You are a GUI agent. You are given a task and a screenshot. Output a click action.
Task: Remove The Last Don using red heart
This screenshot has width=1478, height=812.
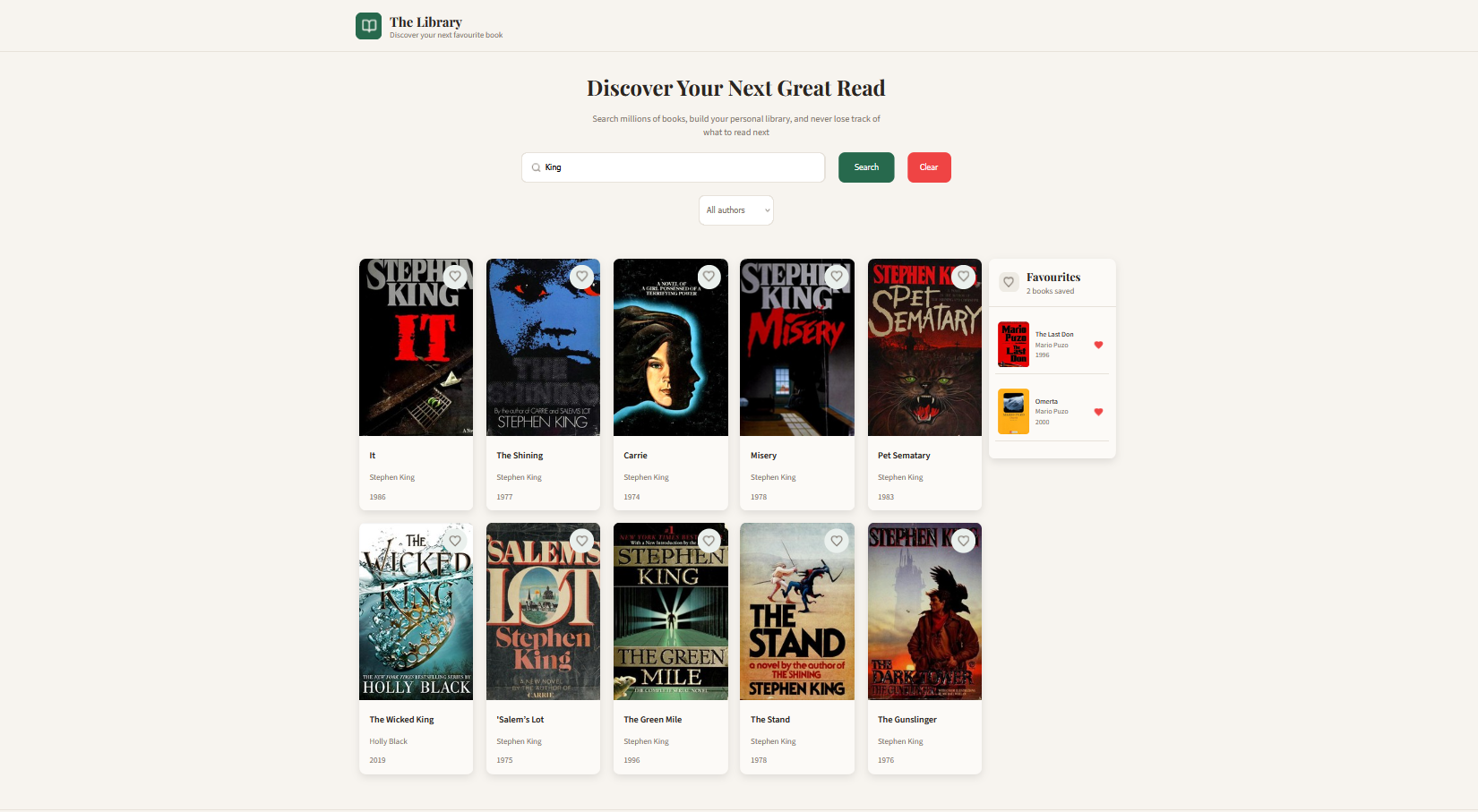tap(1098, 345)
